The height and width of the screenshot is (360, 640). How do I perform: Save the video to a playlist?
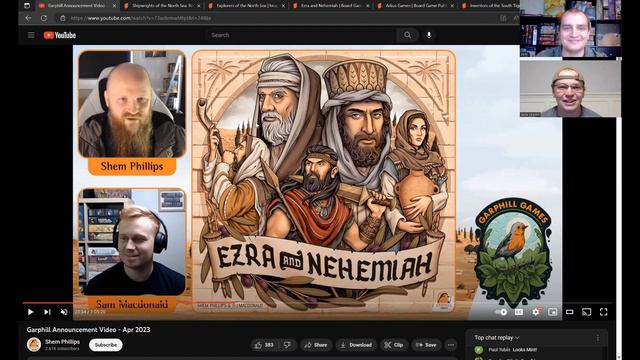426,345
